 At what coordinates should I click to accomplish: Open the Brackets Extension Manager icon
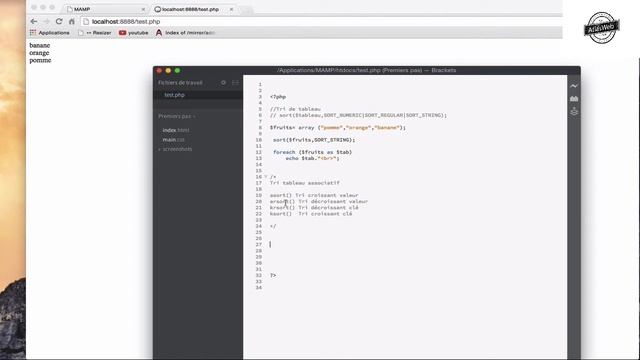click(x=574, y=99)
